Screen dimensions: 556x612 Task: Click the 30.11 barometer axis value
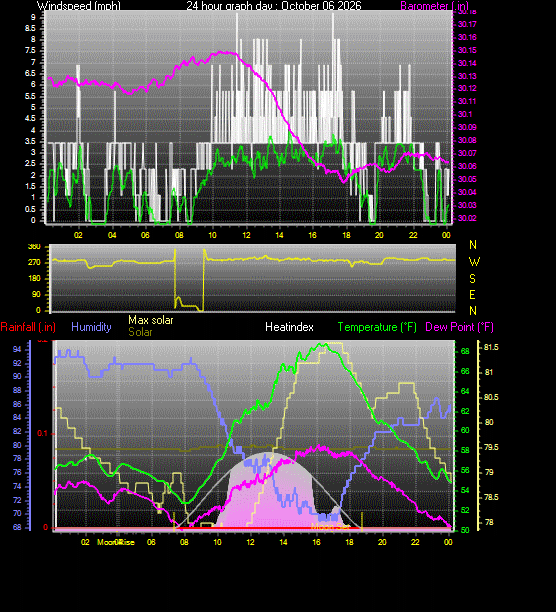point(467,101)
